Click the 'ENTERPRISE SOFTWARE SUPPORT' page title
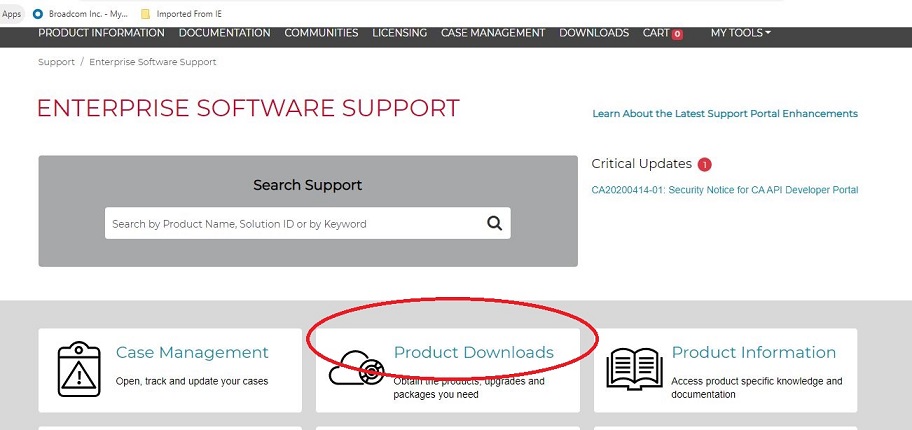Image resolution: width=912 pixels, height=430 pixels. (x=248, y=109)
